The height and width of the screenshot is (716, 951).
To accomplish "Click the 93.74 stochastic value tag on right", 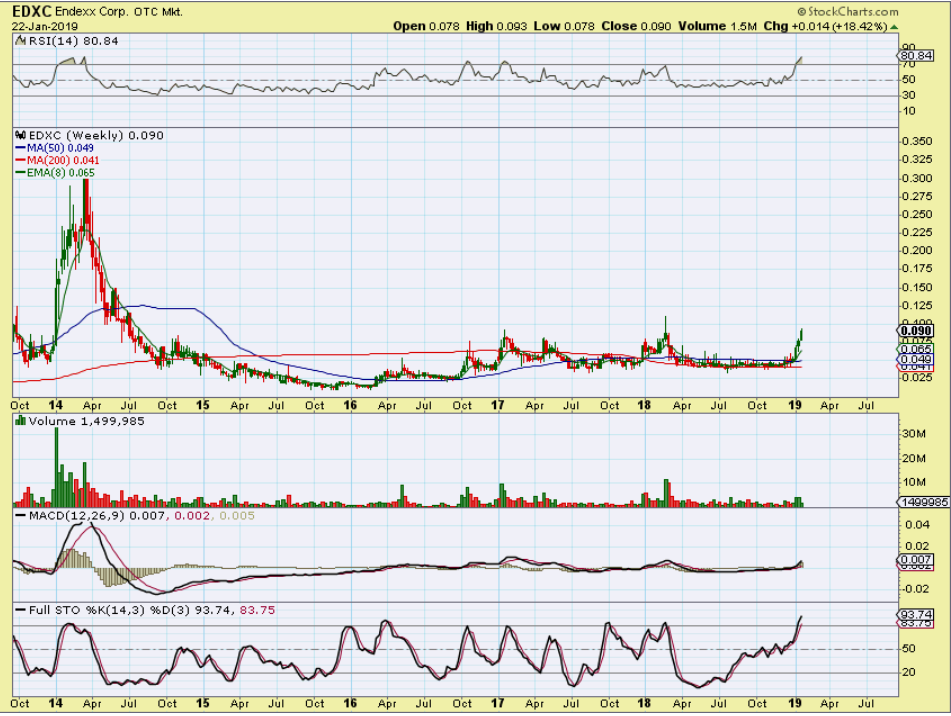I will [916, 615].
